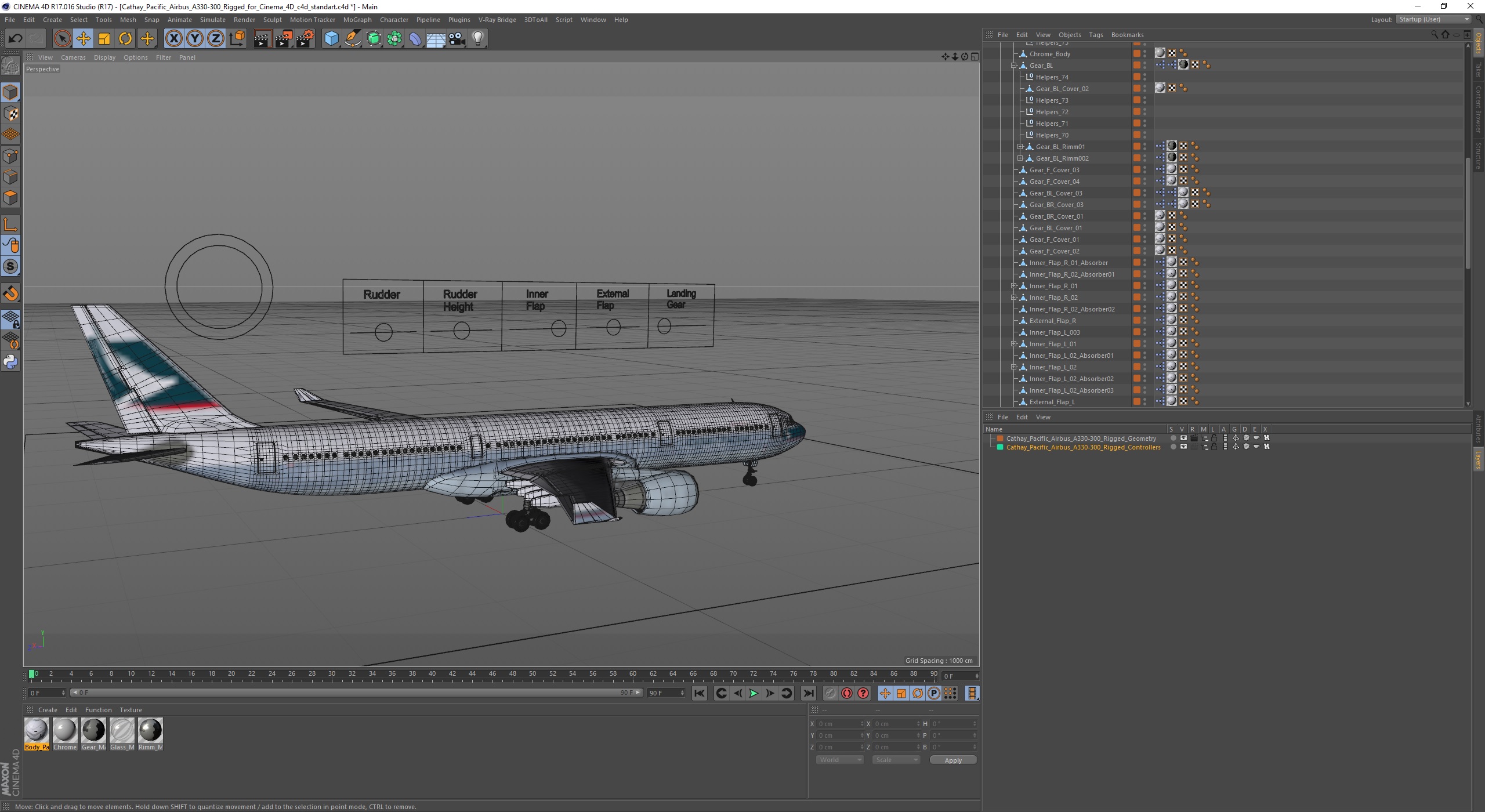Select the Rimm_M material swatch

[x=150, y=734]
